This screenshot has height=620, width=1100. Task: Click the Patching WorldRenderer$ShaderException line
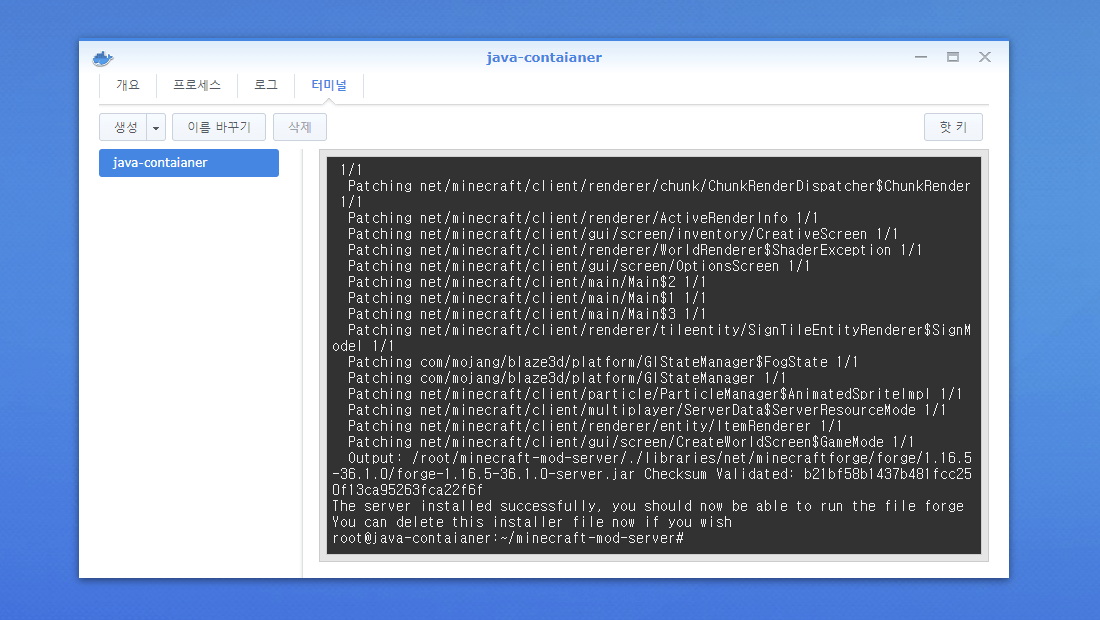[x=635, y=250]
